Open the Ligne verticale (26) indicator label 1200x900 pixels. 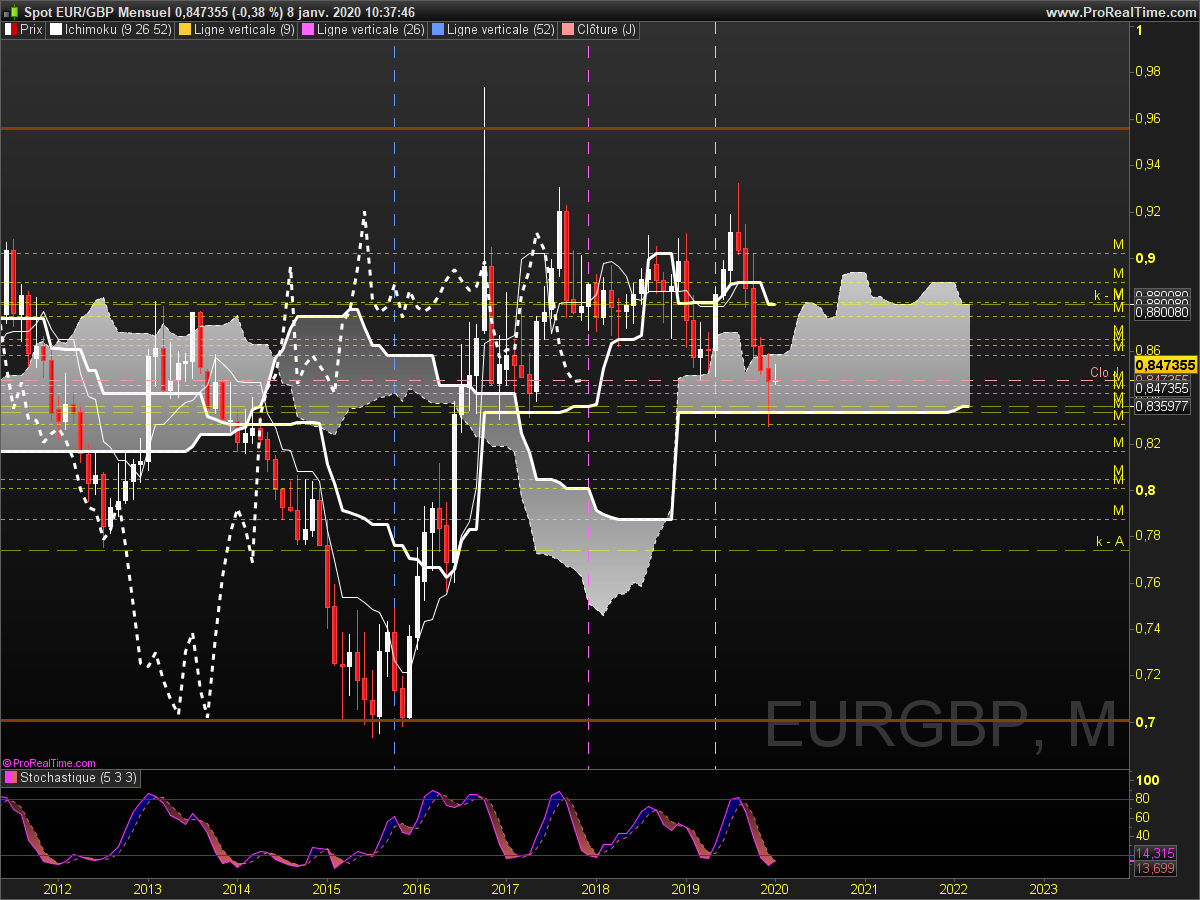click(x=370, y=30)
